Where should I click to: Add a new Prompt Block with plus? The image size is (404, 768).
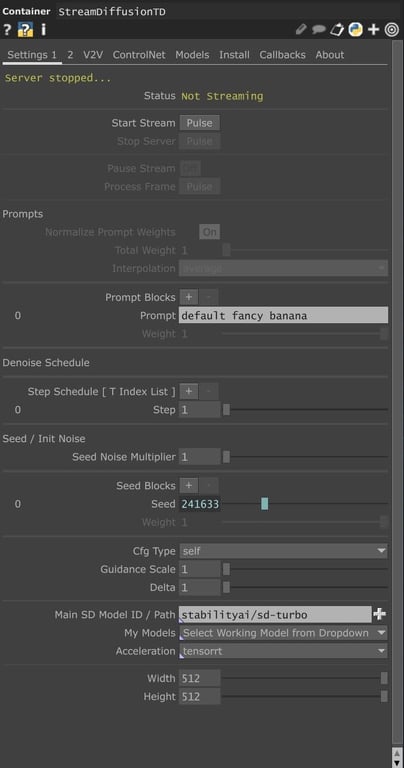[189, 297]
